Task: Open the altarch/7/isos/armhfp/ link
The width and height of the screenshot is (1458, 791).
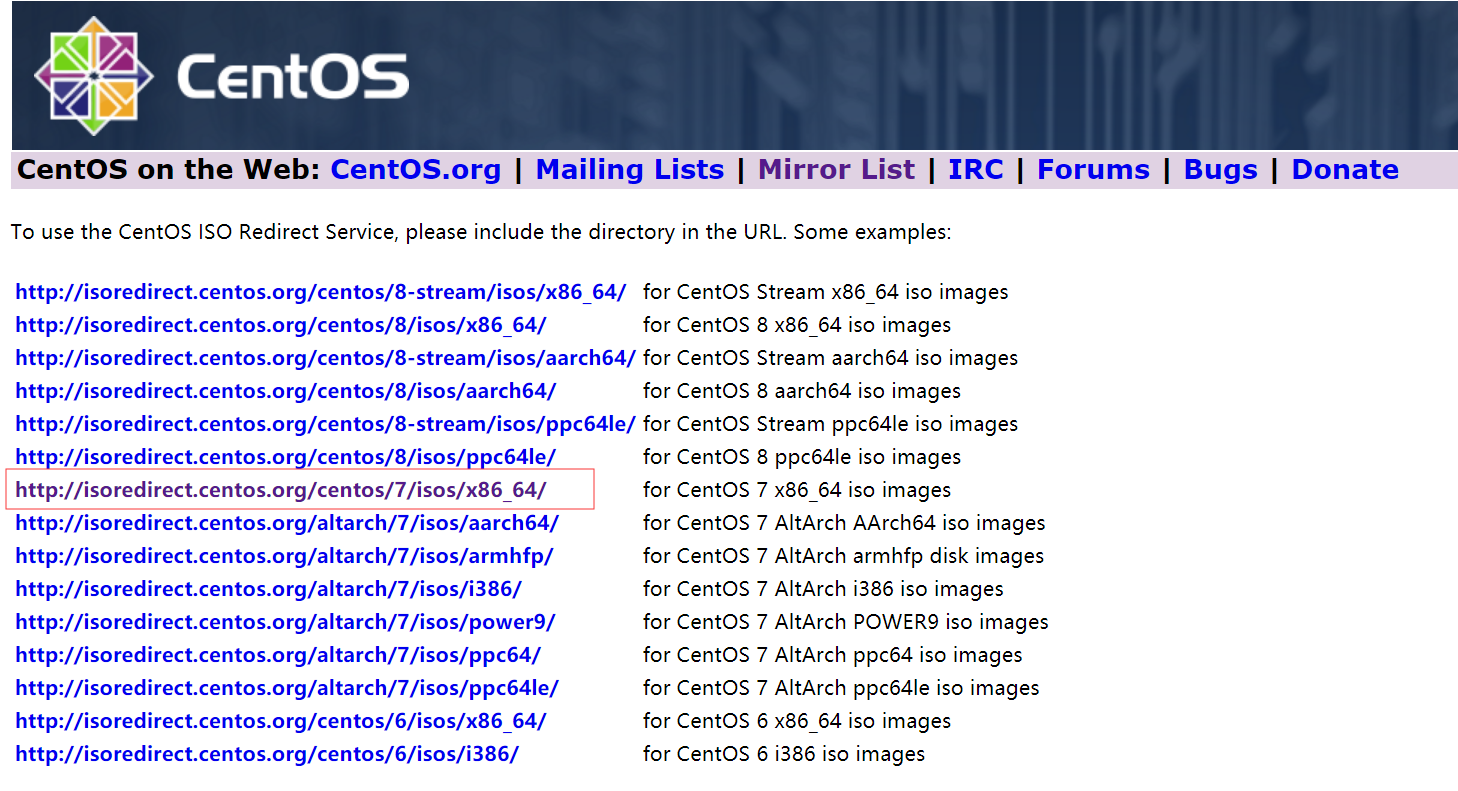Action: [x=284, y=556]
